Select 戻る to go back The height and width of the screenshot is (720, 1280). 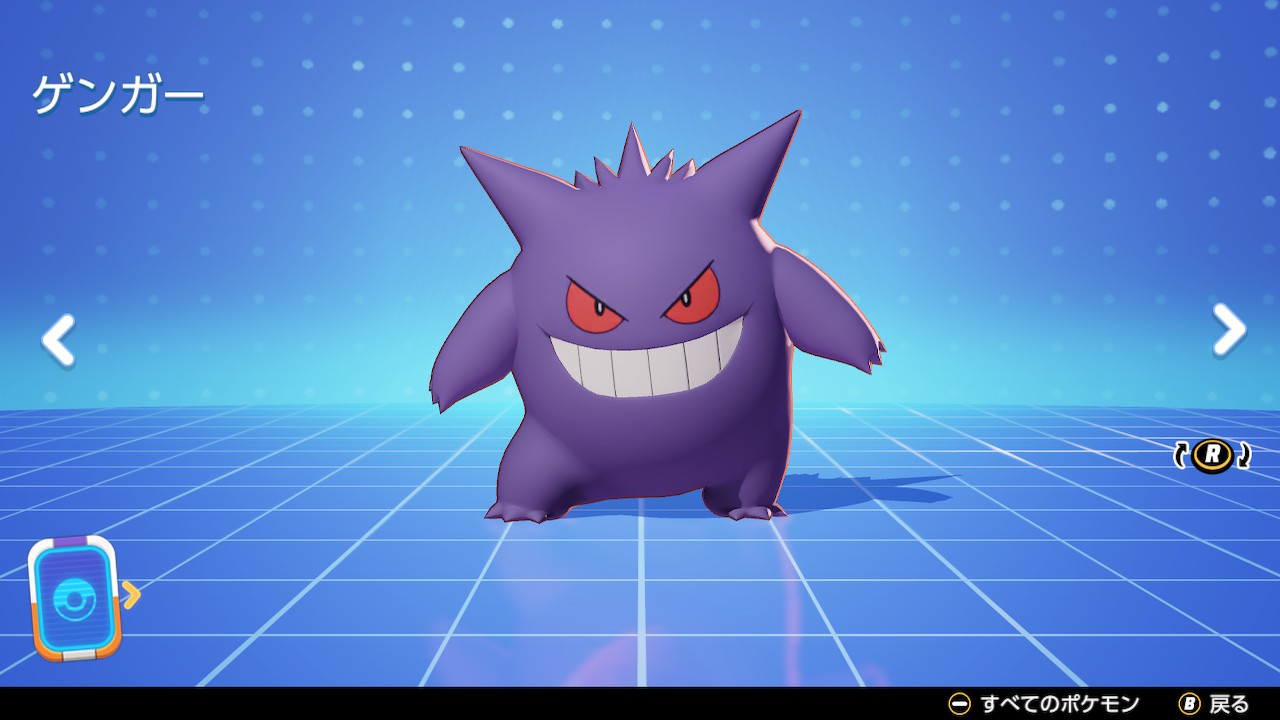click(x=1229, y=704)
